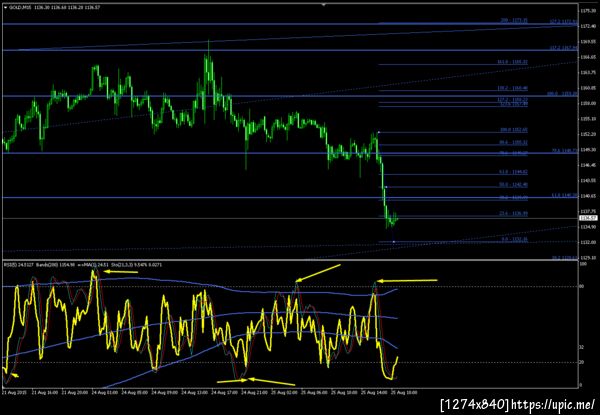Click the 24 Aug 17:00 time axis label

click(x=223, y=393)
